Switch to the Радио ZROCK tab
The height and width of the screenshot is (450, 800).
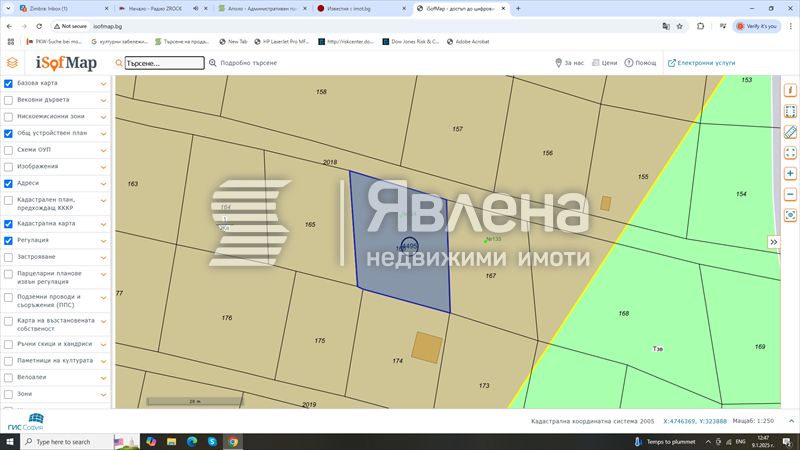pyautogui.click(x=163, y=9)
